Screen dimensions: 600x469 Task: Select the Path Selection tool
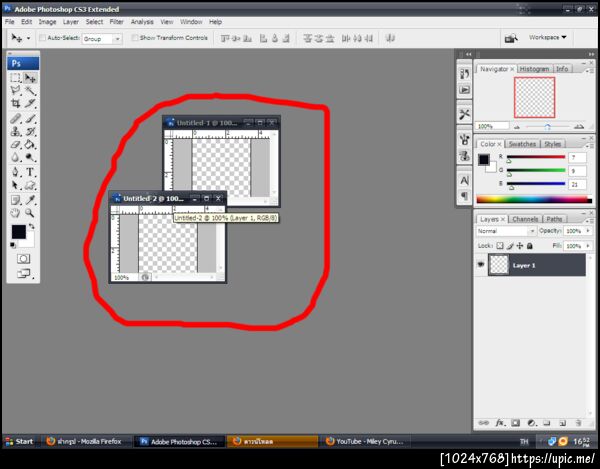[x=16, y=186]
